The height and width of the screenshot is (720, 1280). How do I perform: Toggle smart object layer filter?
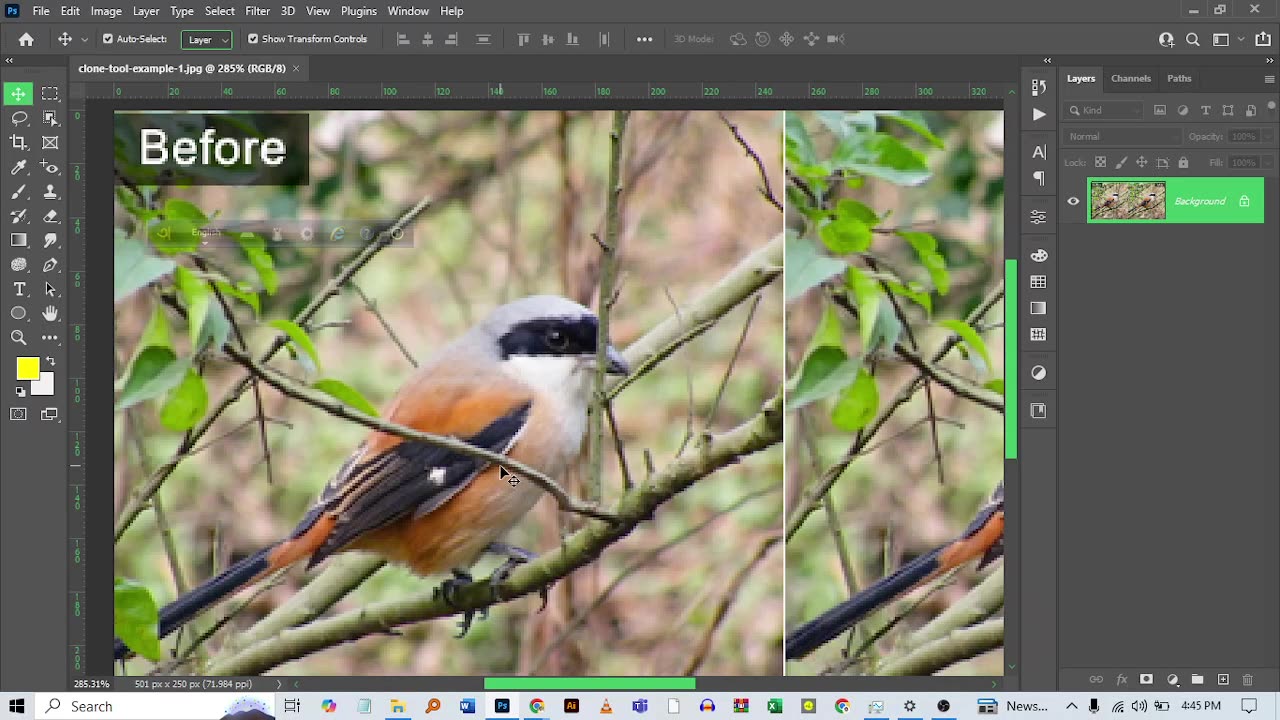coord(1251,110)
